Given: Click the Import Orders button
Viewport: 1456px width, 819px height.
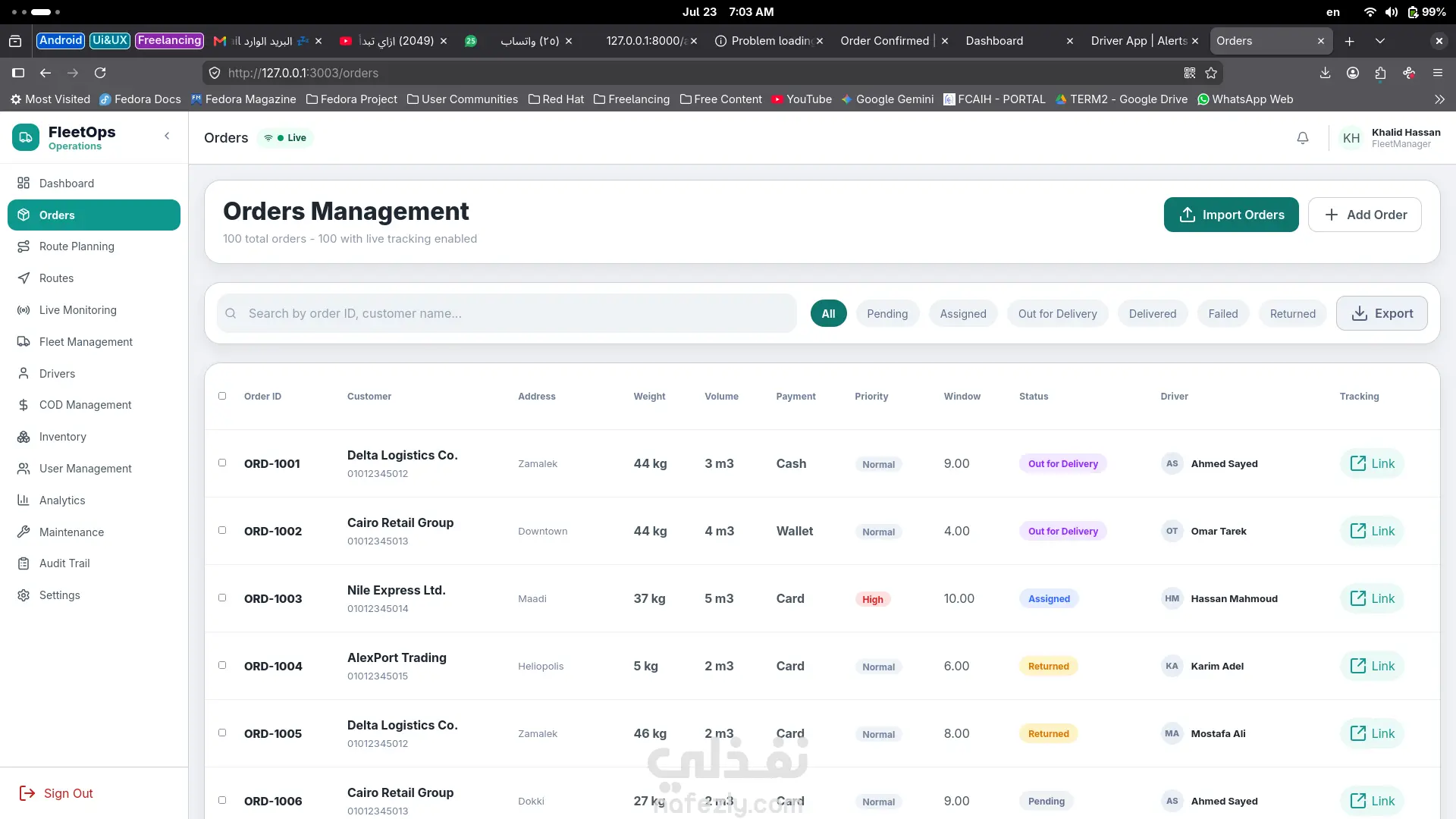Looking at the screenshot, I should point(1231,215).
